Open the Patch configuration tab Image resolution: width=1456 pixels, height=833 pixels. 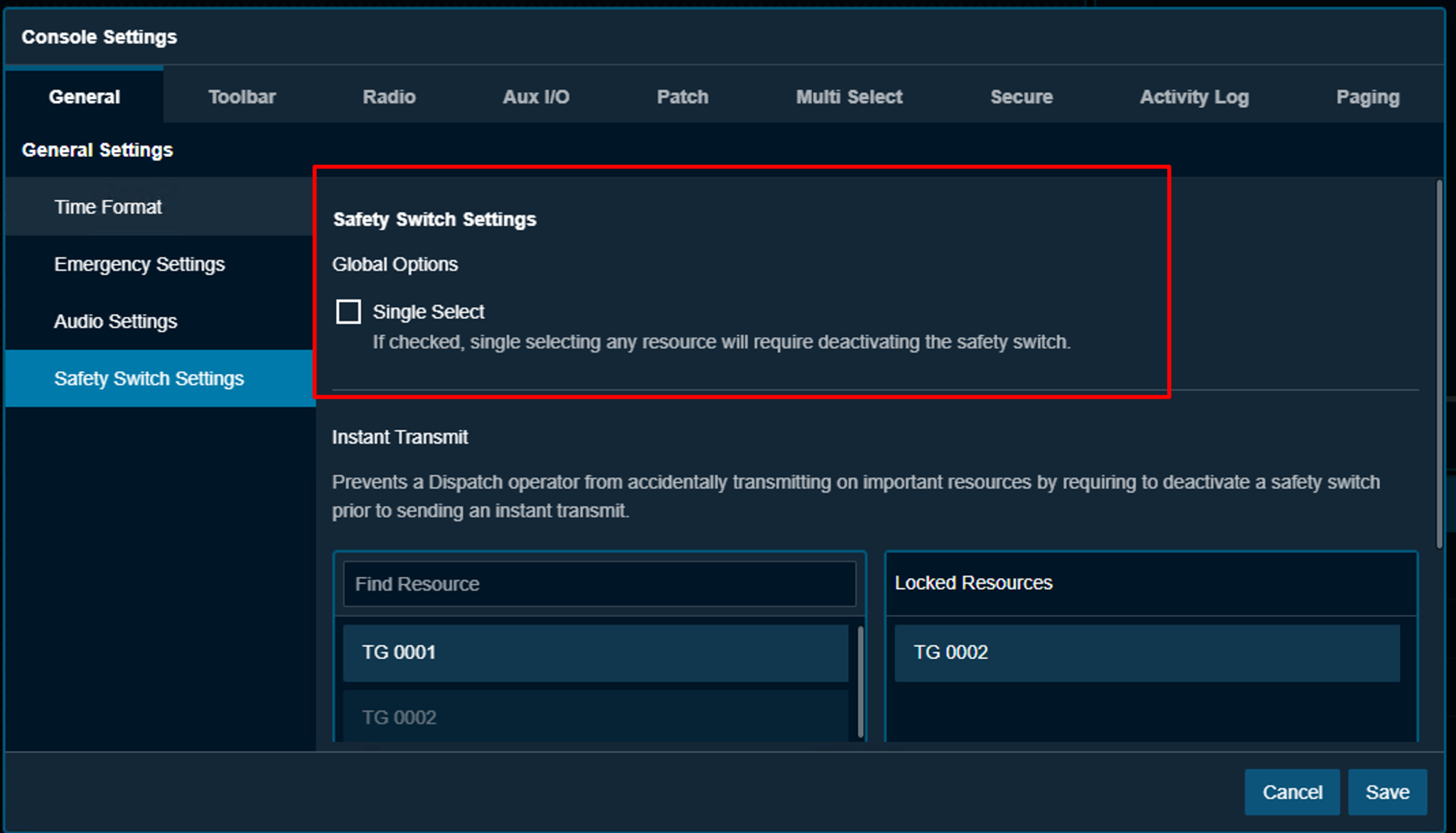tap(682, 97)
